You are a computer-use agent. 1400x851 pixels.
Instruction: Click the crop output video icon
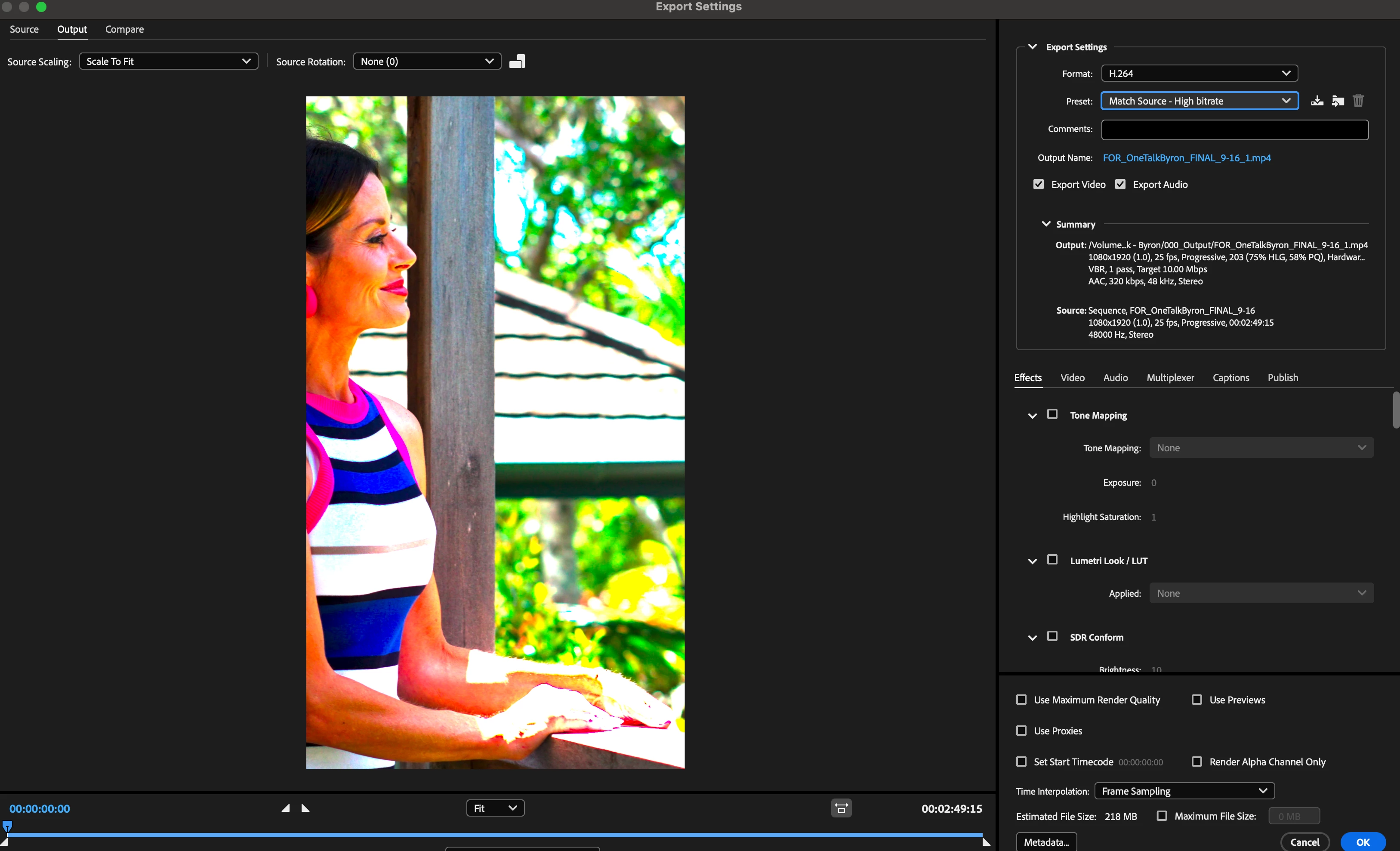(516, 62)
